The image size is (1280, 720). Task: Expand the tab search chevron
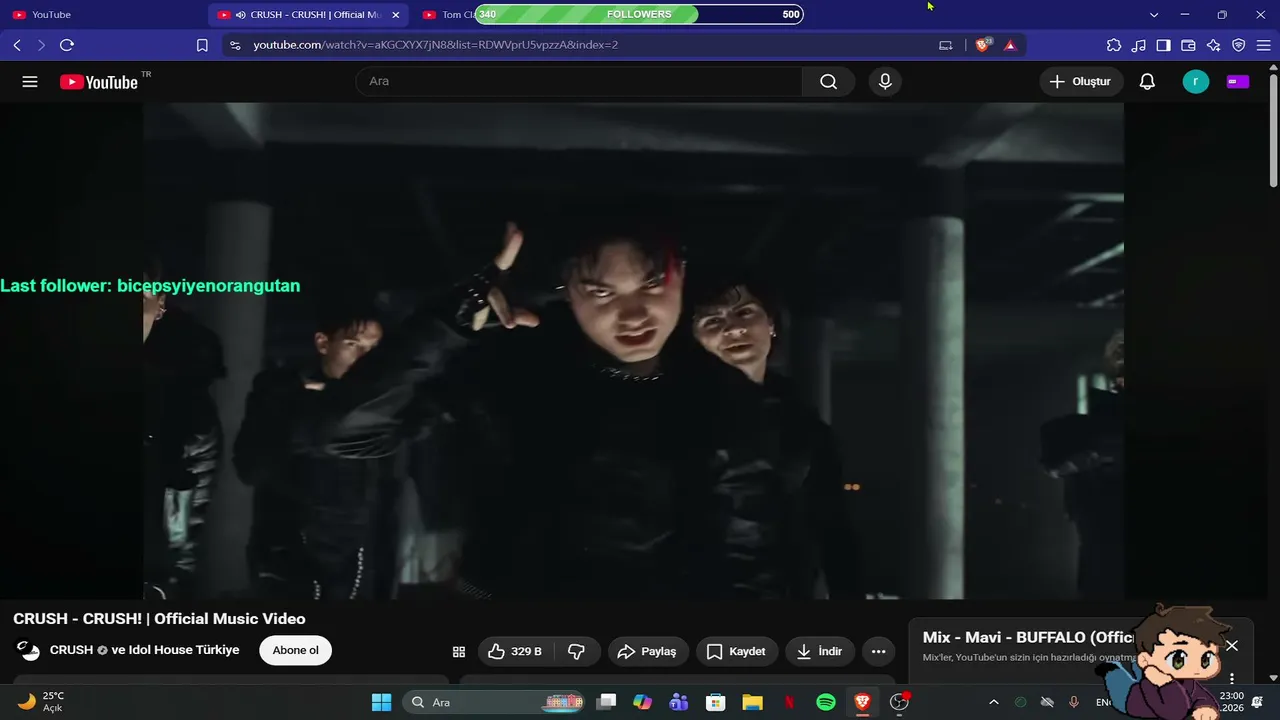[1154, 15]
